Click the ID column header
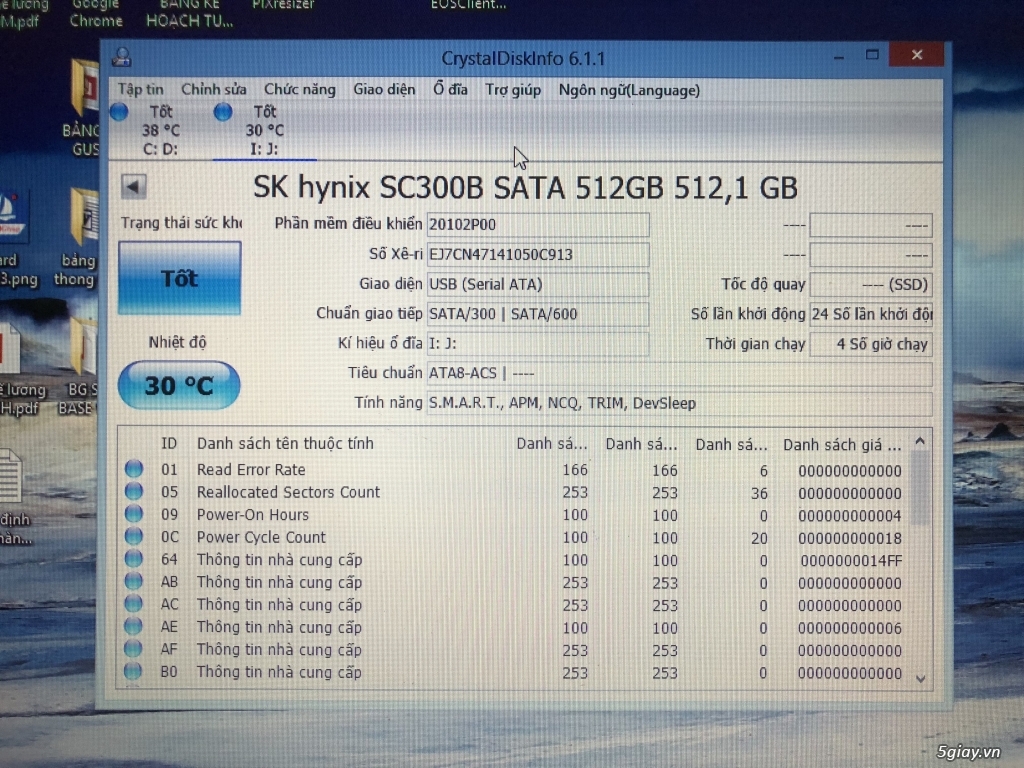The width and height of the screenshot is (1024, 768). coord(169,443)
